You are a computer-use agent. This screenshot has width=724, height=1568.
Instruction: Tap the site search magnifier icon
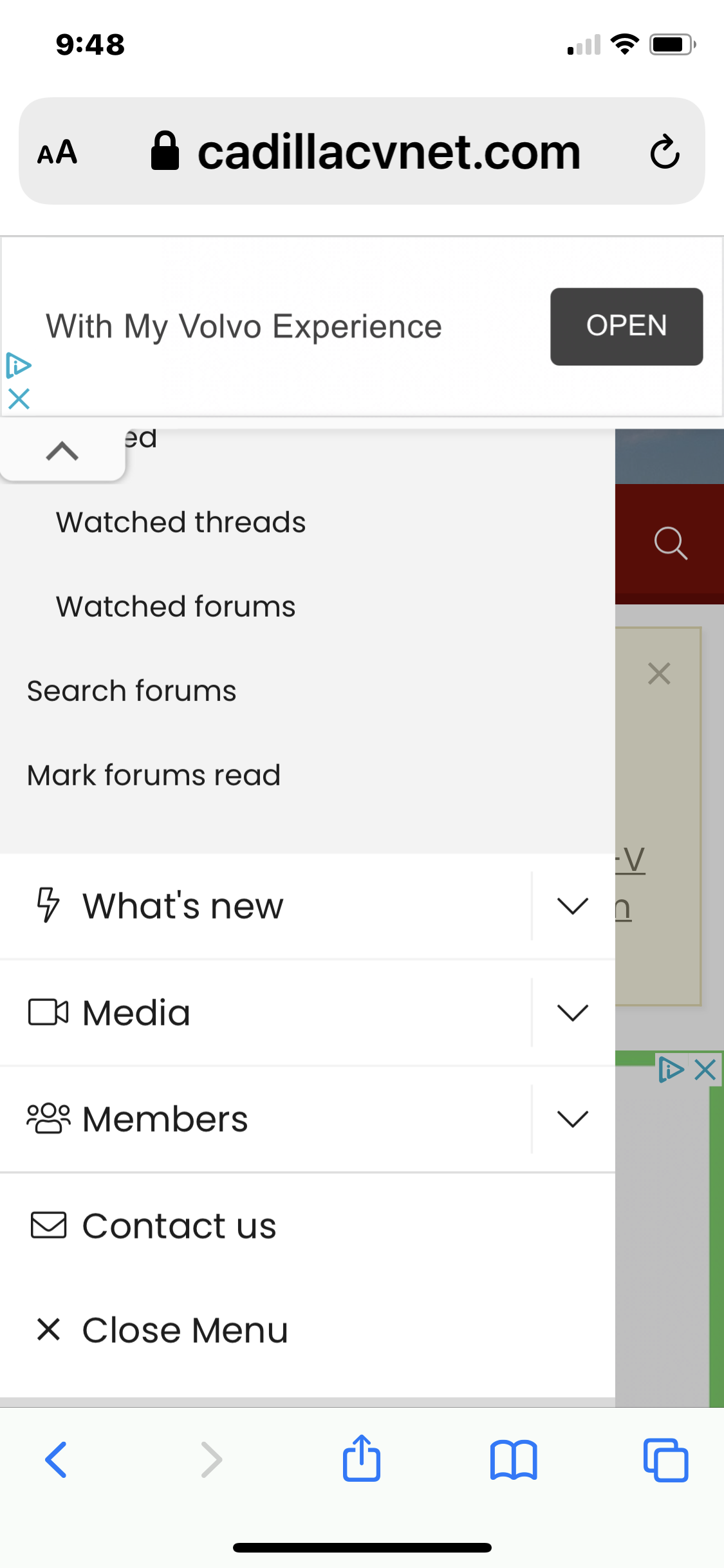point(670,543)
